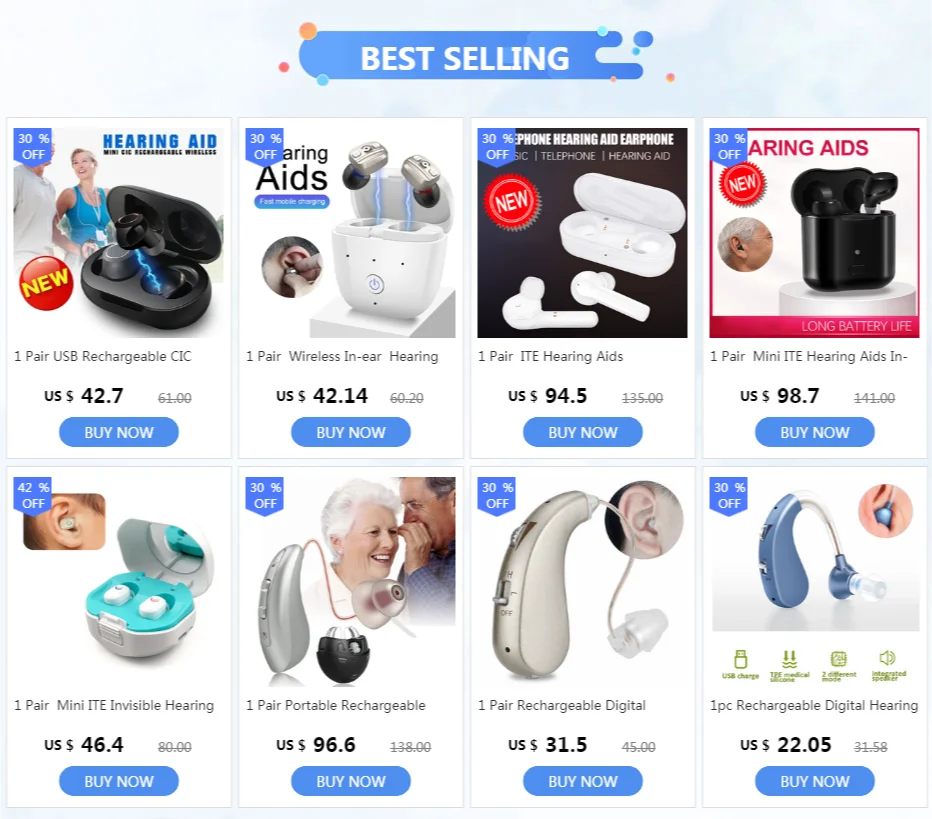Open the 1 Pair Rechargeable Digital title link

click(562, 705)
